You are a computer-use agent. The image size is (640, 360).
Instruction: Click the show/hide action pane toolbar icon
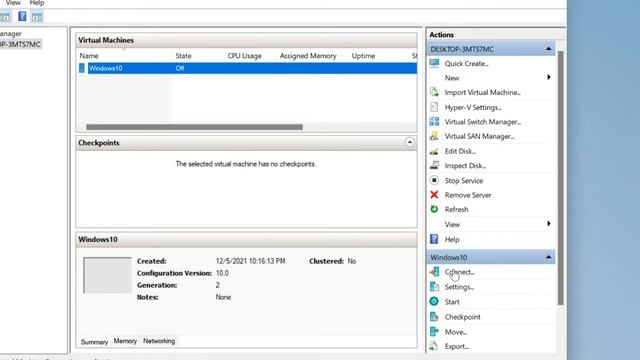37,17
